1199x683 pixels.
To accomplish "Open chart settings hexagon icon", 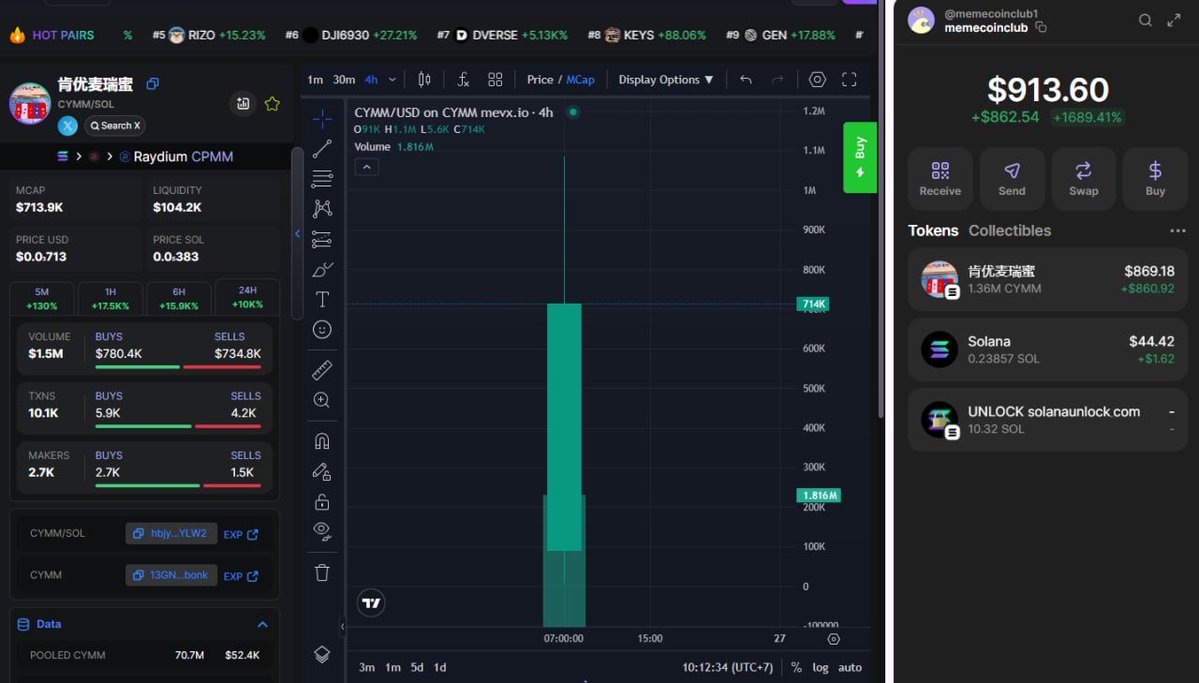I will pos(817,80).
